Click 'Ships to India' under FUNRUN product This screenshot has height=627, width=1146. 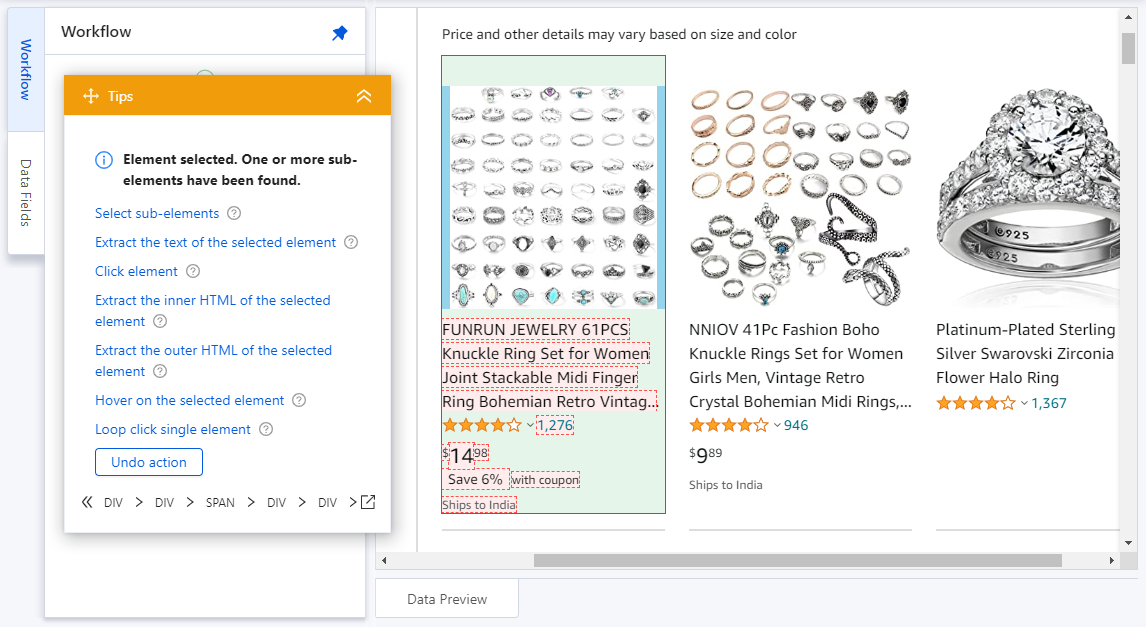(479, 505)
